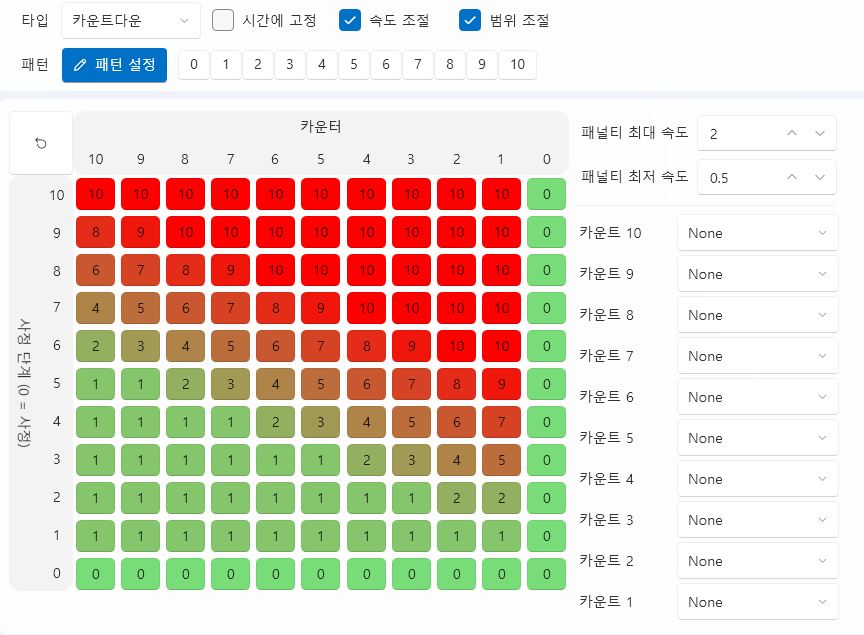Increase 패널티 최대 속도 with up arrow
The width and height of the screenshot is (864, 635).
pyautogui.click(x=791, y=133)
